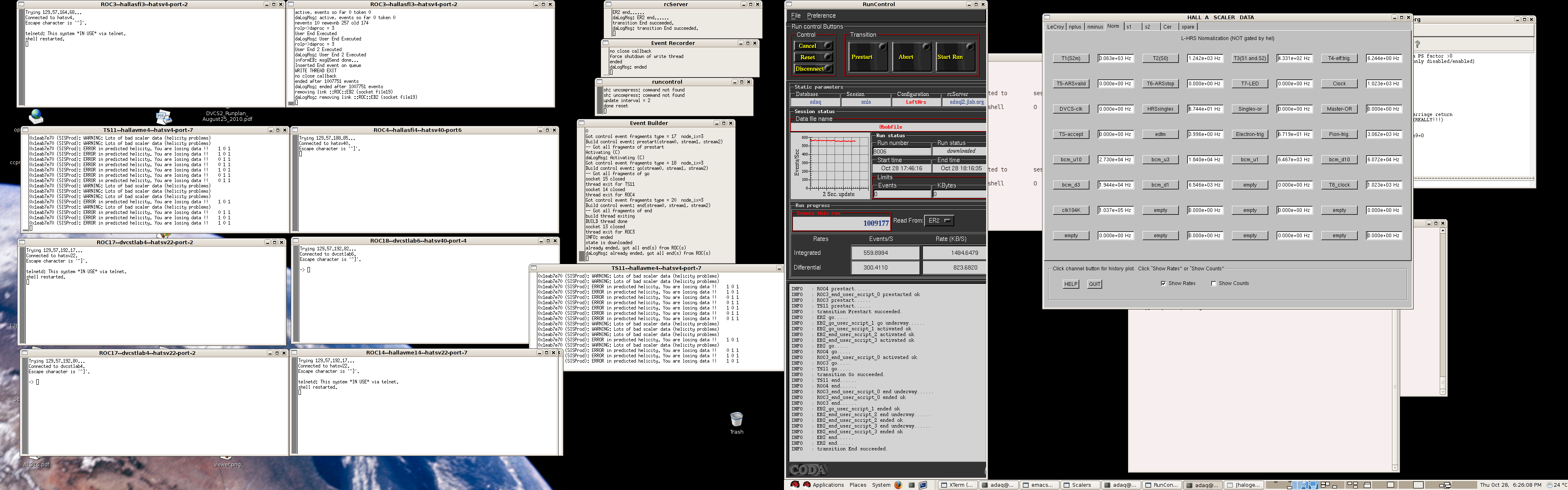Image resolution: width=1568 pixels, height=490 pixels.
Task: Click the HRSsingles channel button
Action: pos(1160,109)
